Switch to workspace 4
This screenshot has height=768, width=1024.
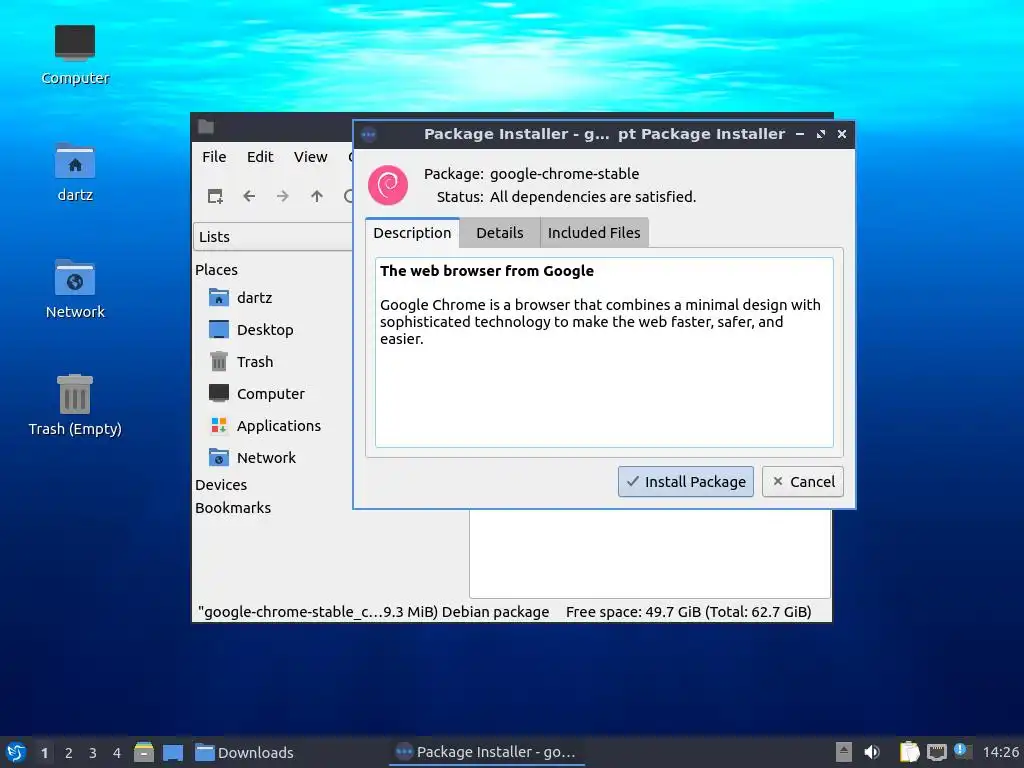[117, 753]
